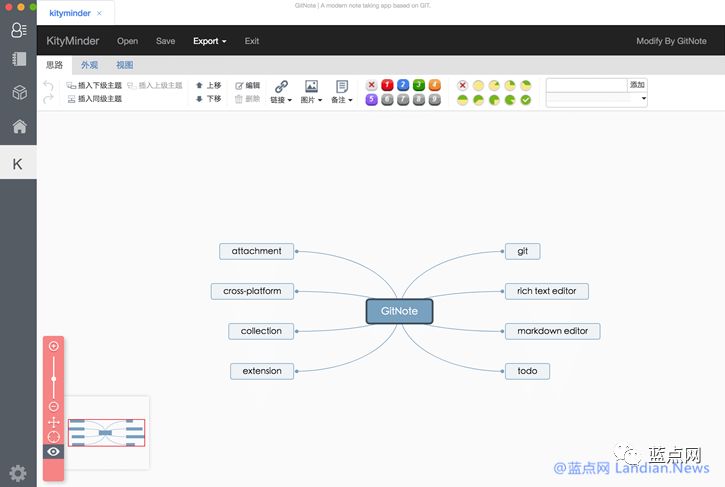Viewport: 725px width, 487px height.
Task: Close the kityminder tab
Action: tap(99, 13)
